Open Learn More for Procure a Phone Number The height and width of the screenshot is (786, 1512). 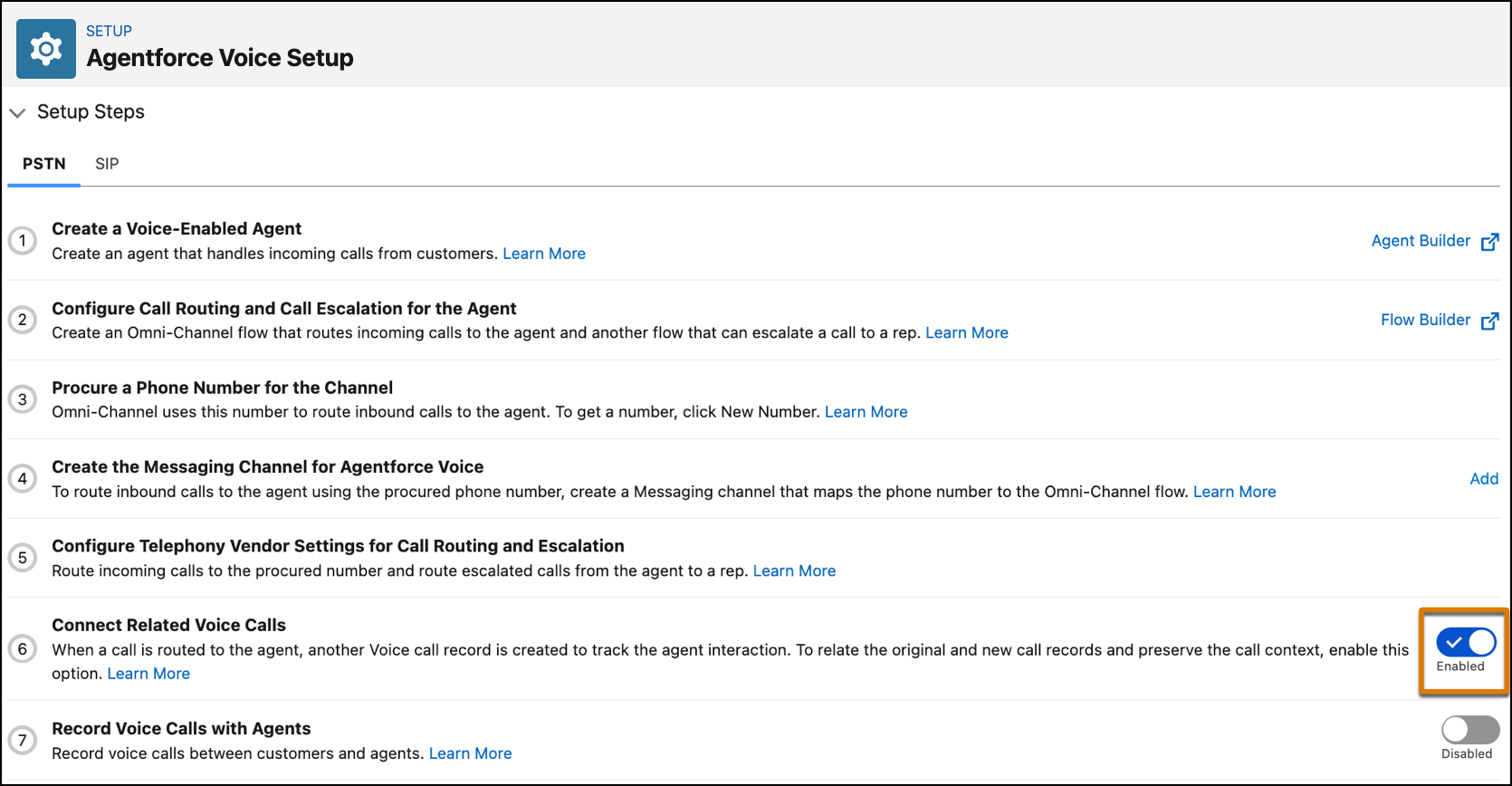point(866,412)
